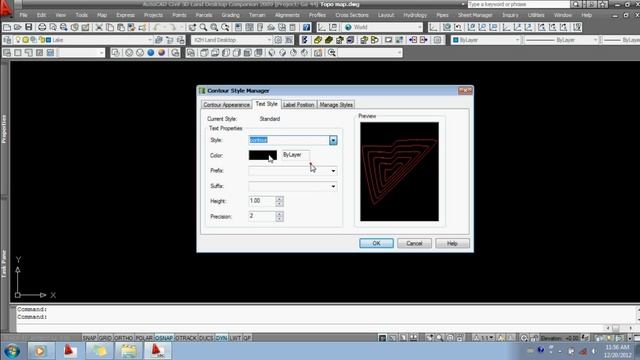Click the Height spinner arrows

click(279, 201)
